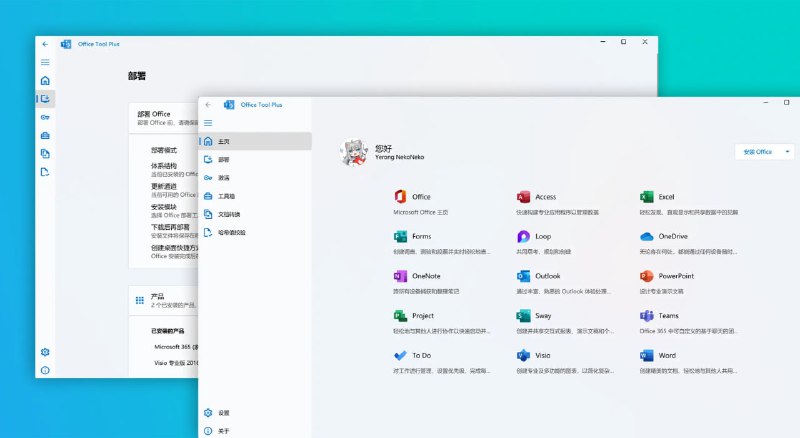This screenshot has height=438, width=800.
Task: Collapse the back window navigation hamburger
Action: [x=45, y=62]
